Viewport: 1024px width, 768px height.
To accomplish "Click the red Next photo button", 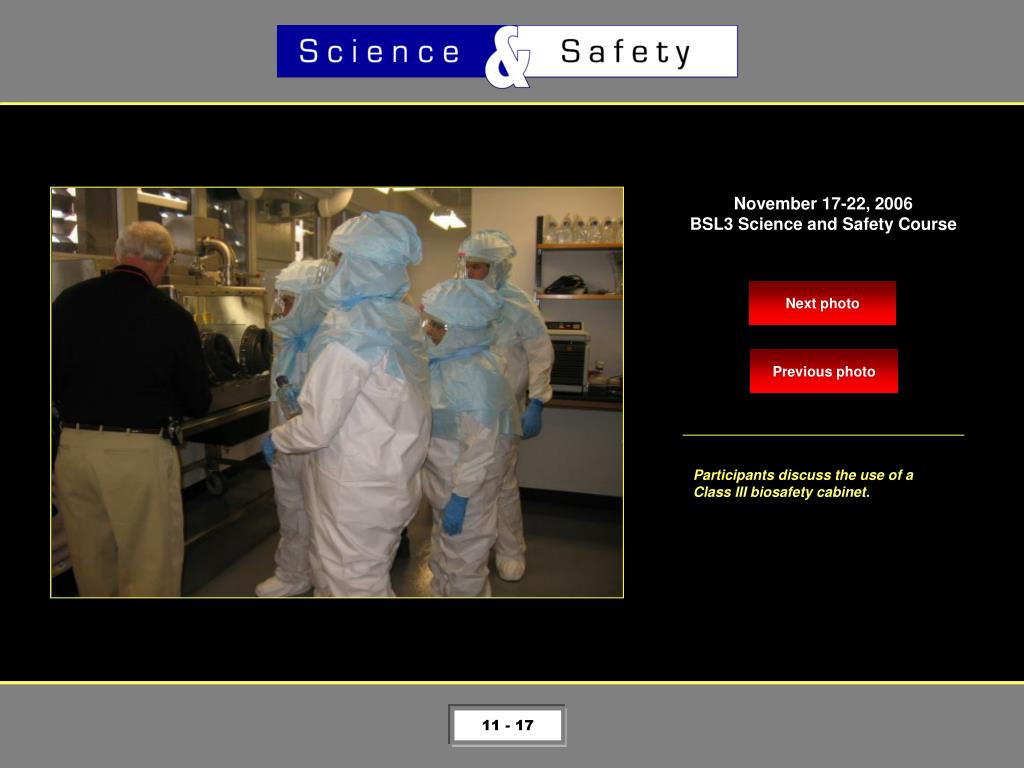I will [822, 303].
